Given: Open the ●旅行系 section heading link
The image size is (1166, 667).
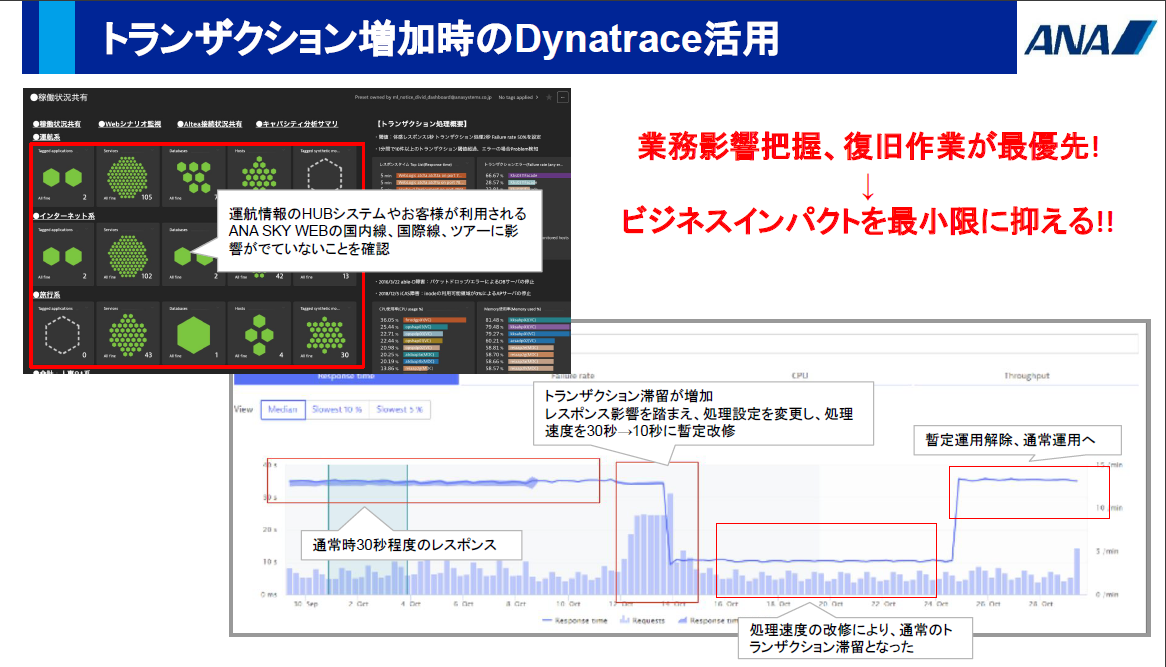Looking at the screenshot, I should pos(46,294).
